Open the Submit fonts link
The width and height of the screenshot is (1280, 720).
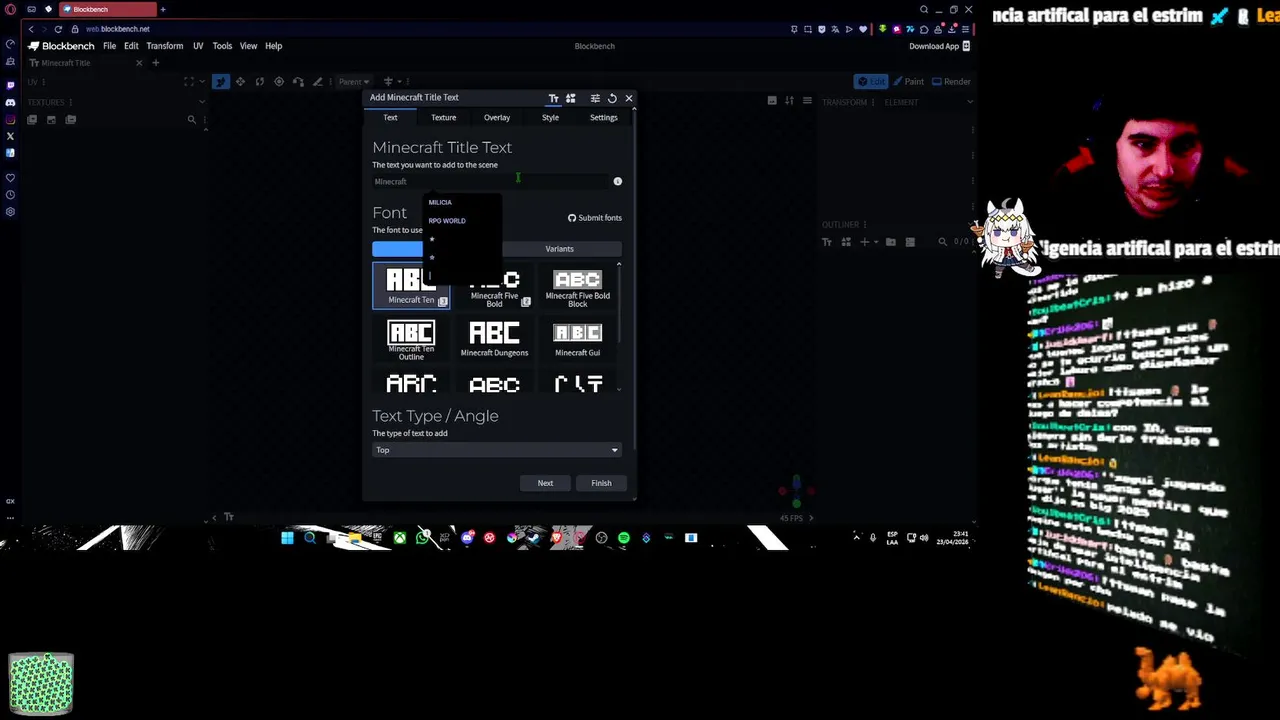pos(595,218)
